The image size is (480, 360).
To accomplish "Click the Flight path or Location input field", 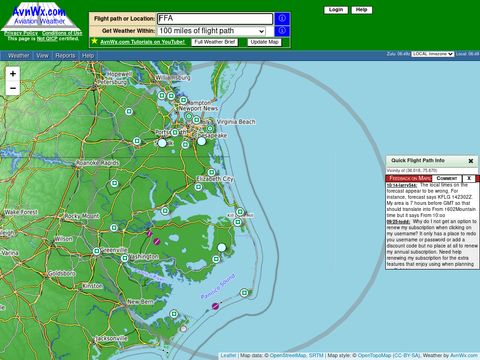I will (x=215, y=19).
